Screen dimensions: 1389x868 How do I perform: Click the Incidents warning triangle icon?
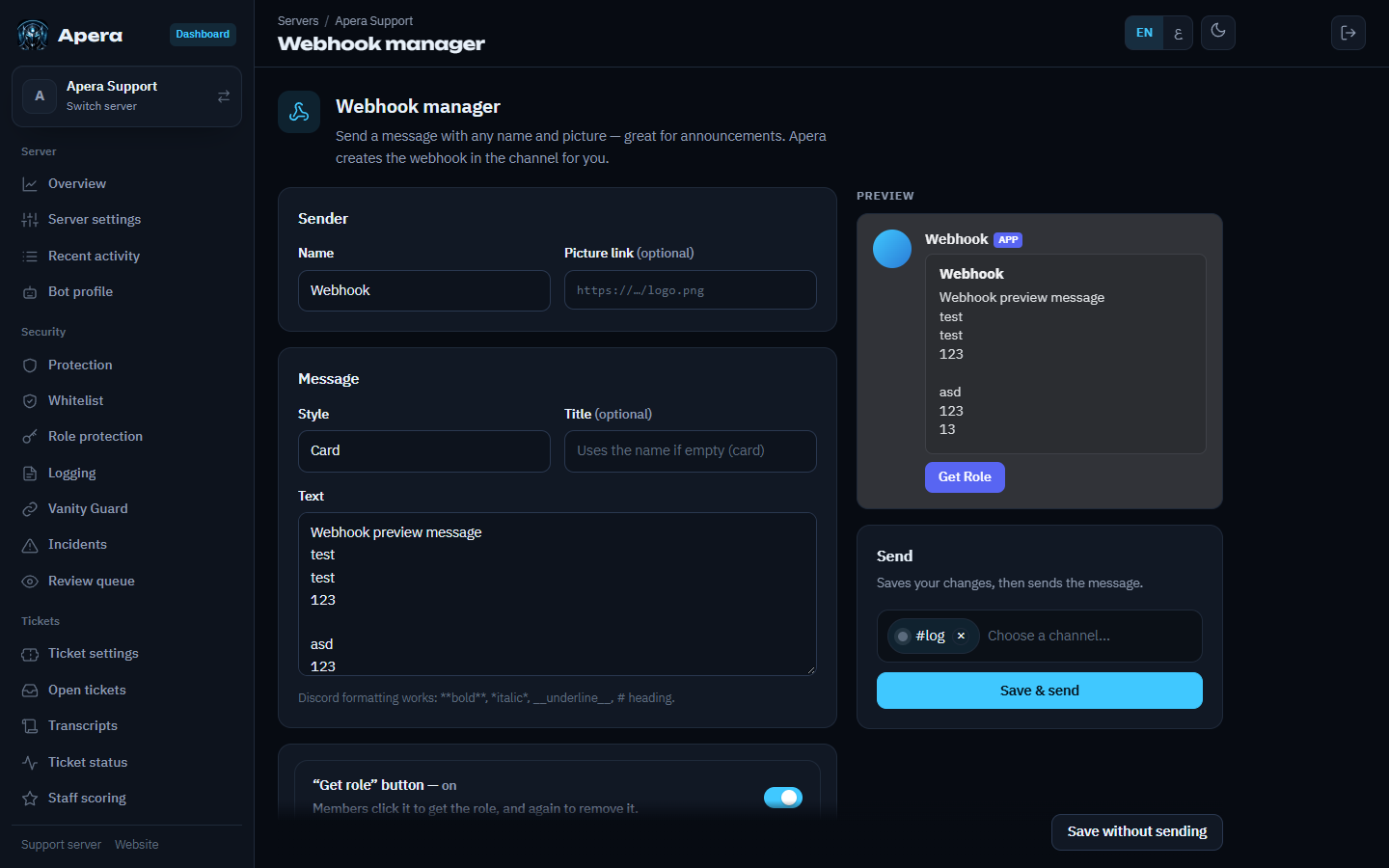point(30,545)
